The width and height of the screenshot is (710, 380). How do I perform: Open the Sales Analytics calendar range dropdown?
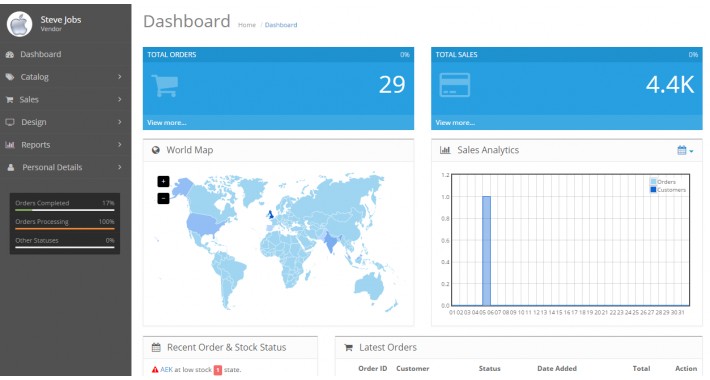685,150
